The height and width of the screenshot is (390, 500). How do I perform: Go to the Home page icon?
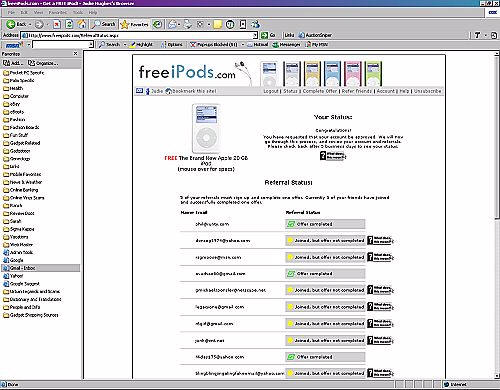(81, 24)
